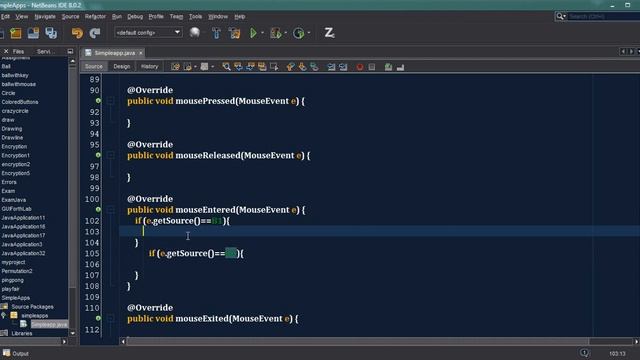
Task: Collapse the mouseReleased method fold
Action: coord(111,155)
